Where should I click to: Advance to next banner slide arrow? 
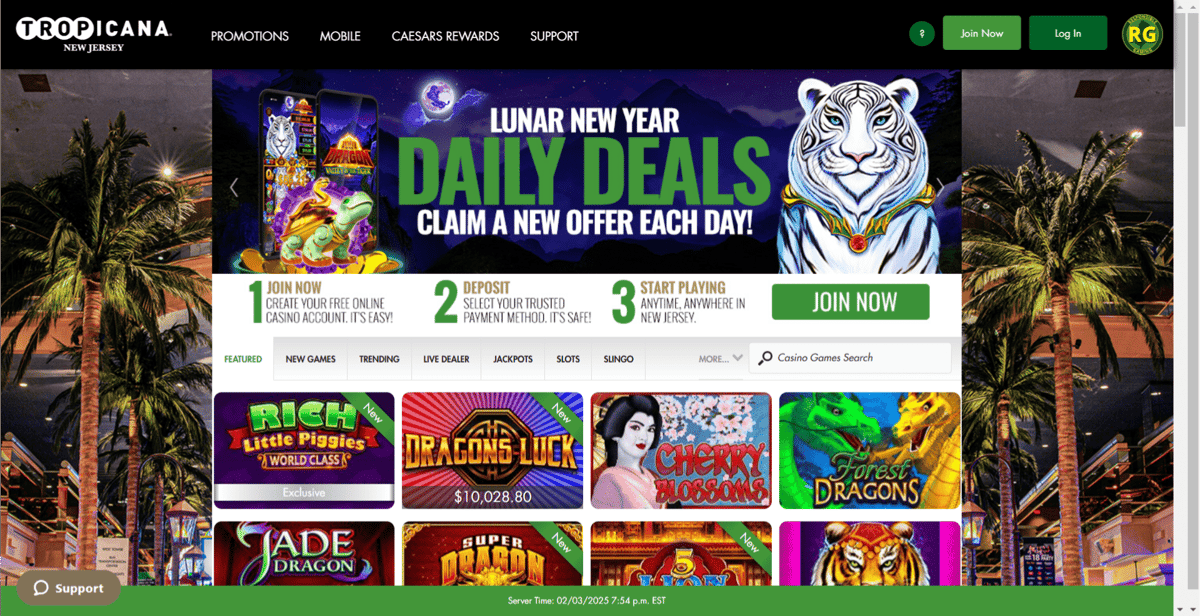939,187
